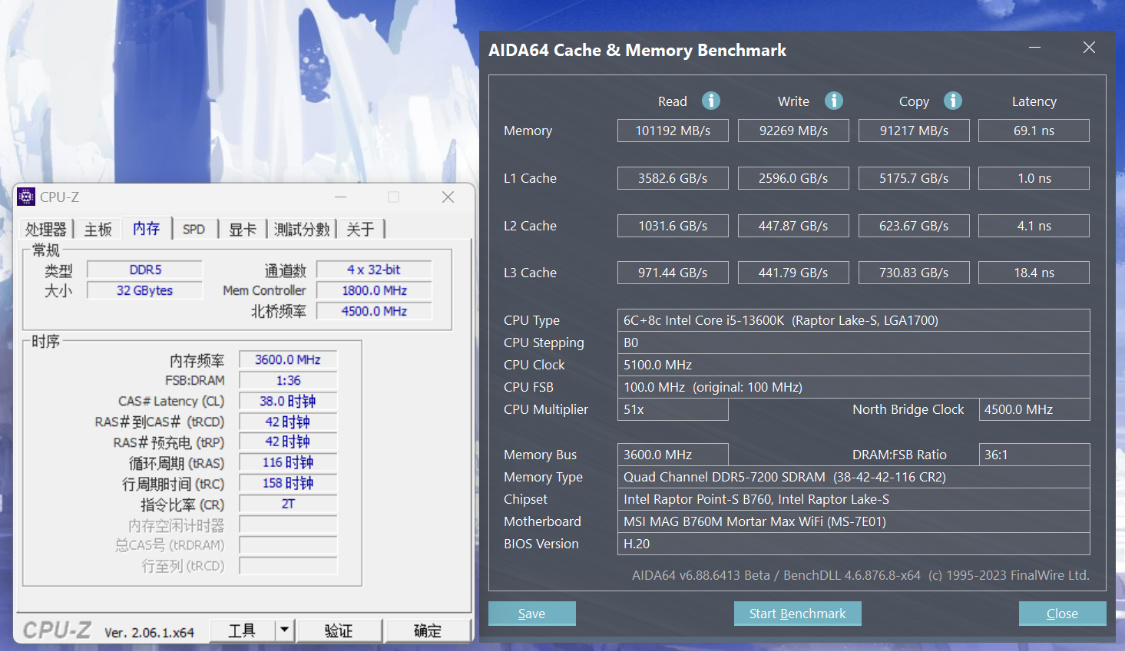This screenshot has width=1125, height=651.
Task: Click L3 Cache Write value 441.79 GB/s
Action: click(x=793, y=273)
